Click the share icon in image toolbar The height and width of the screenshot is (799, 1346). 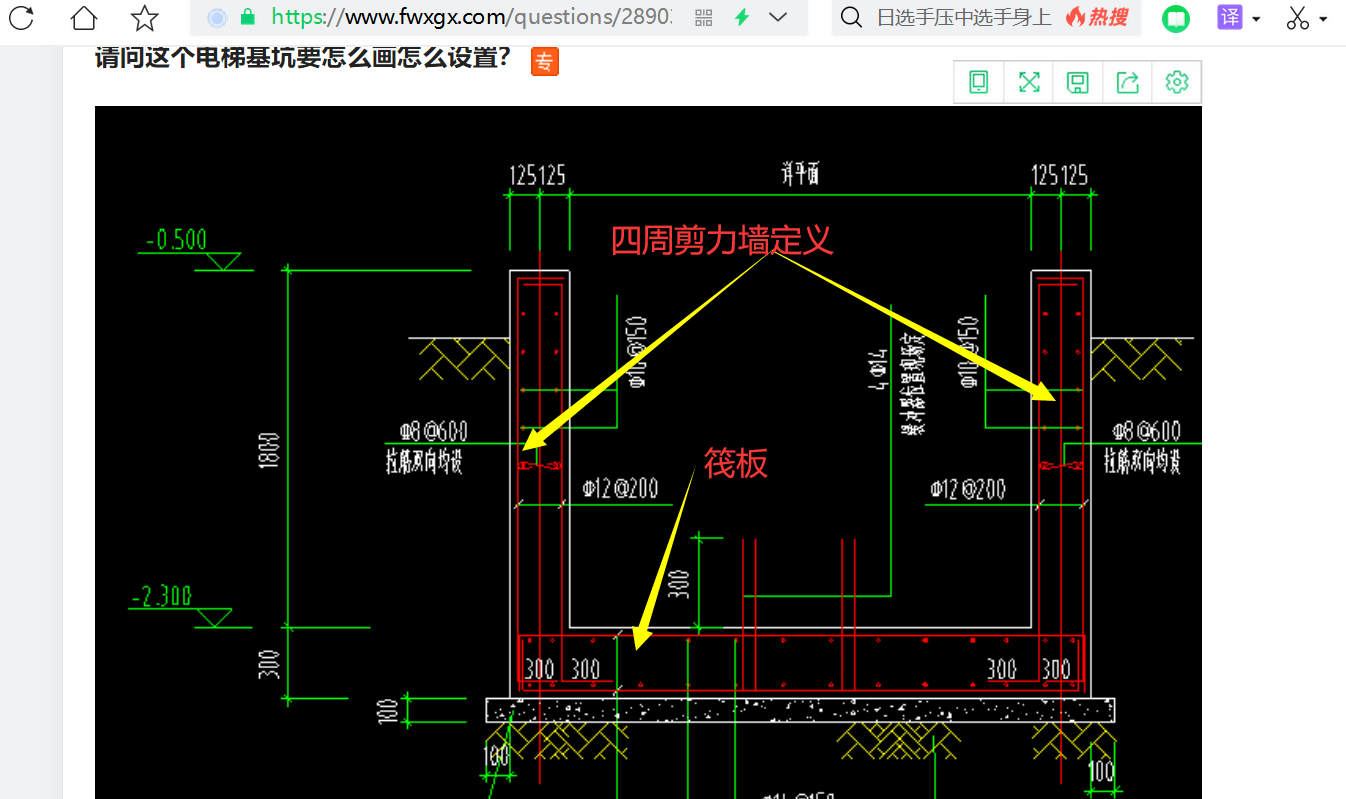pyautogui.click(x=1127, y=82)
